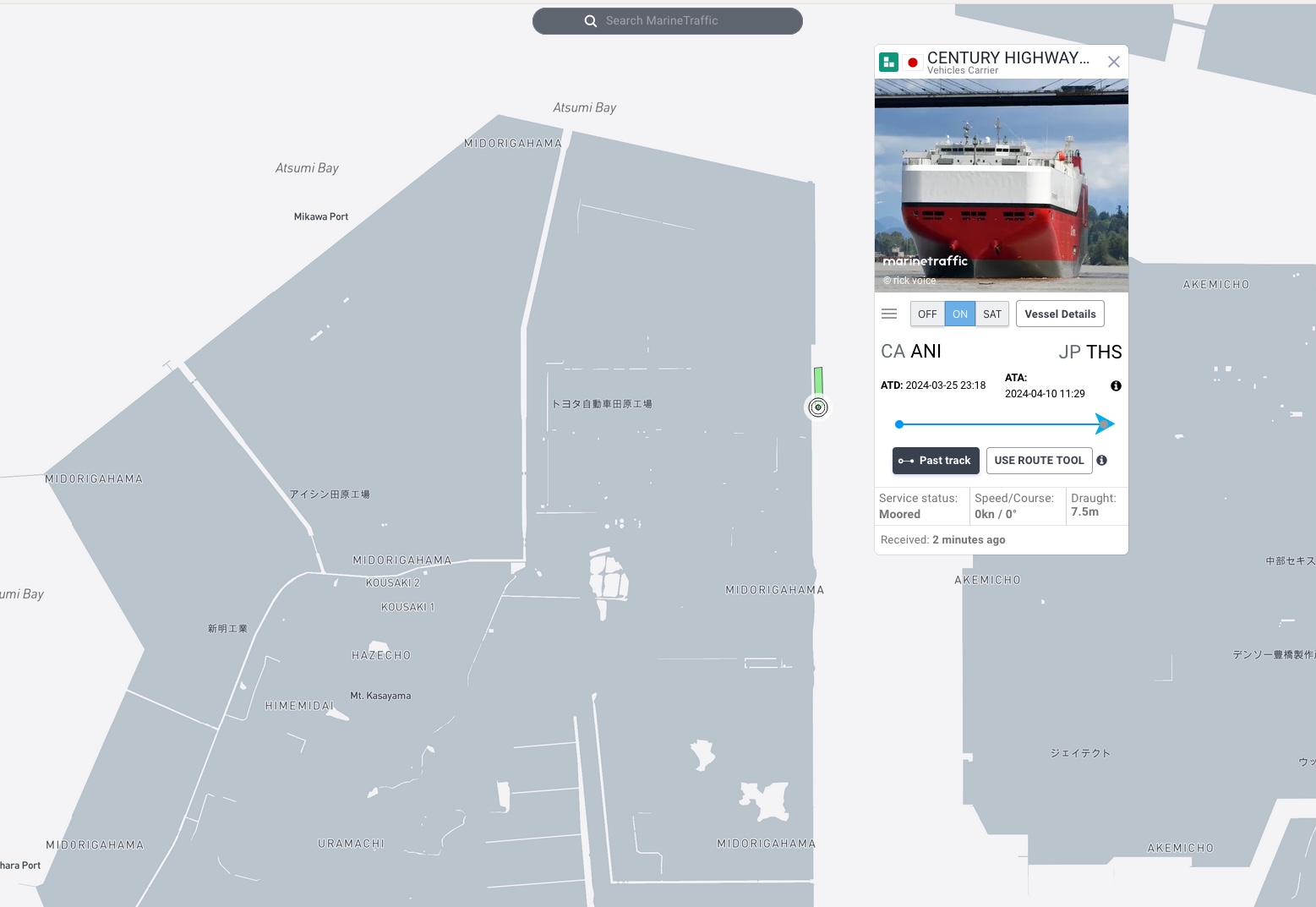The image size is (1316, 907).
Task: Launch the USE ROUTE TOOL
Action: point(1039,461)
